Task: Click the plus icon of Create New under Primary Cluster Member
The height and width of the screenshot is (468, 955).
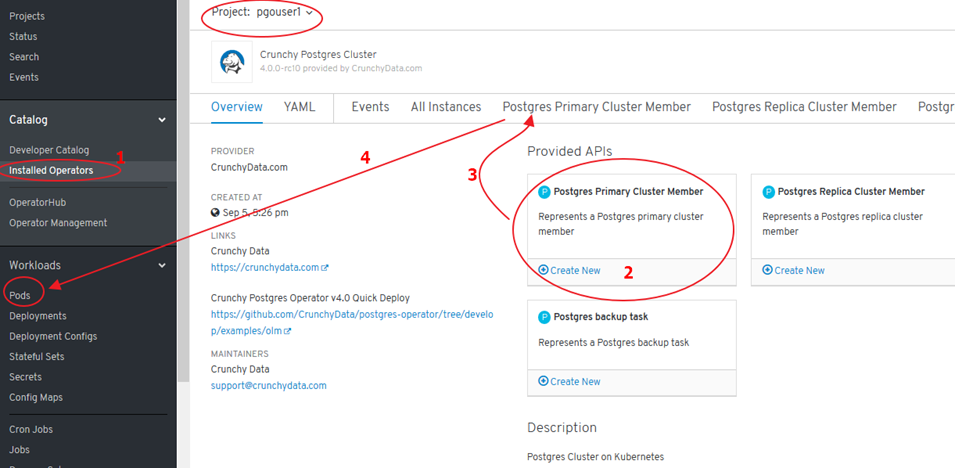Action: coord(543,270)
